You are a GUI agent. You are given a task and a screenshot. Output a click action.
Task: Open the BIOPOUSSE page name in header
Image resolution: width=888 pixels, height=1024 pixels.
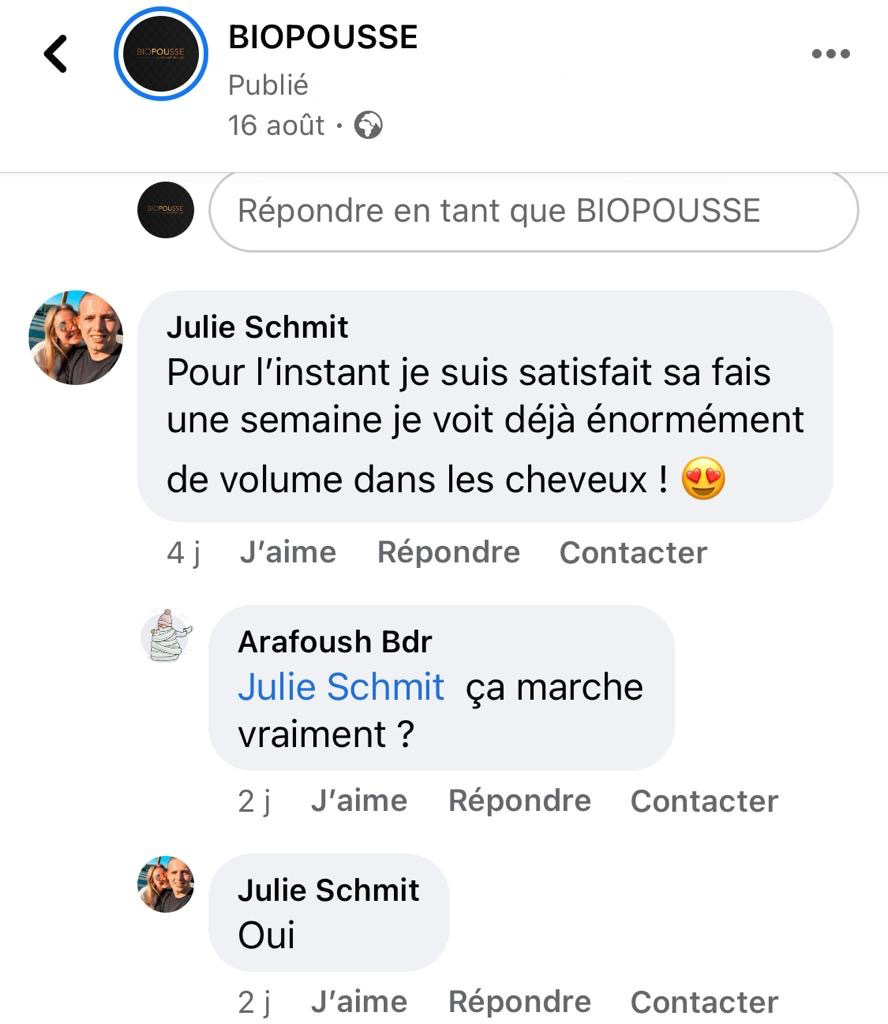point(323,37)
